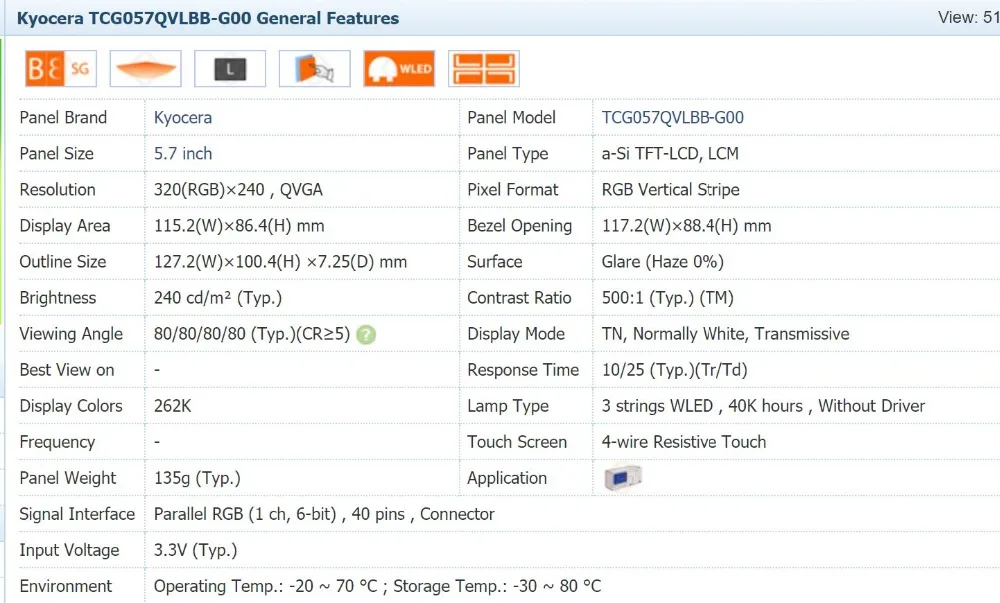This screenshot has height=603, width=1000.
Task: Open the Kyocera panel brand link
Action: (183, 117)
